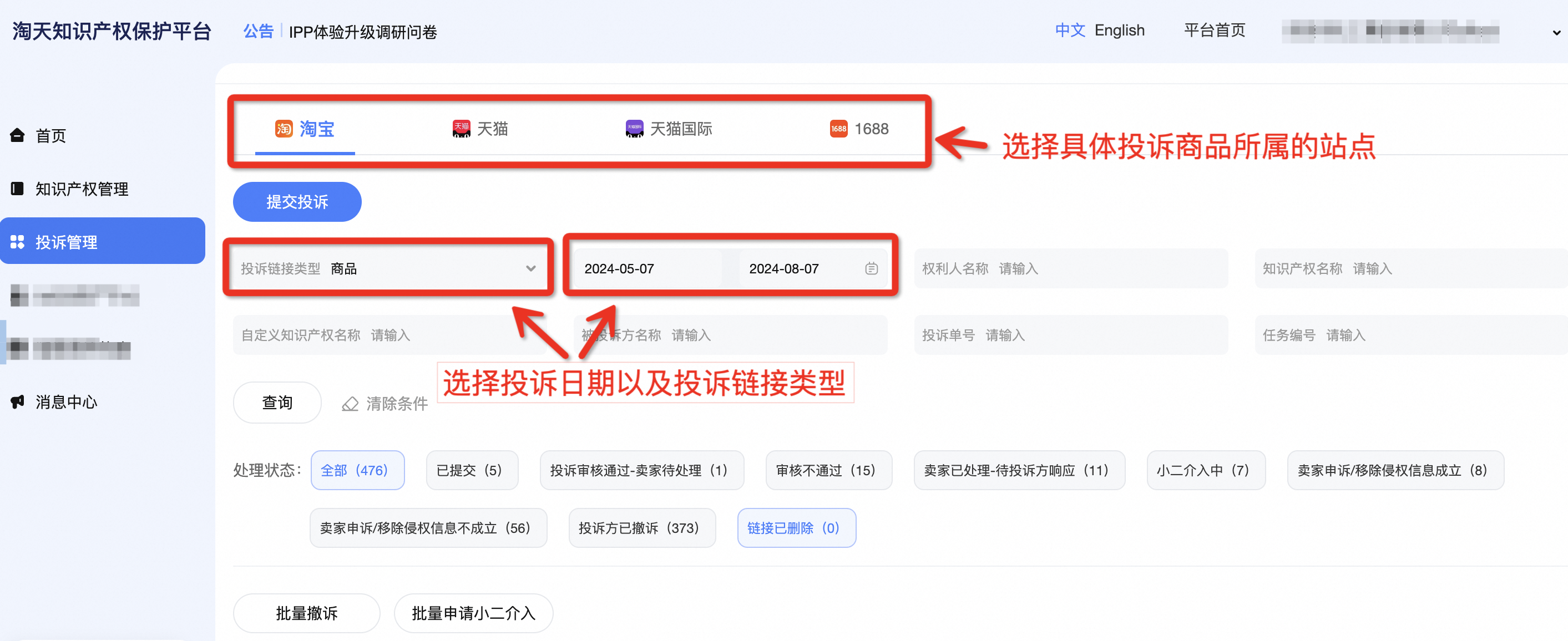Filter by 卖家申诉/移除侵权信息成立 (8)
Viewport: 1568px width, 641px height.
[1395, 470]
